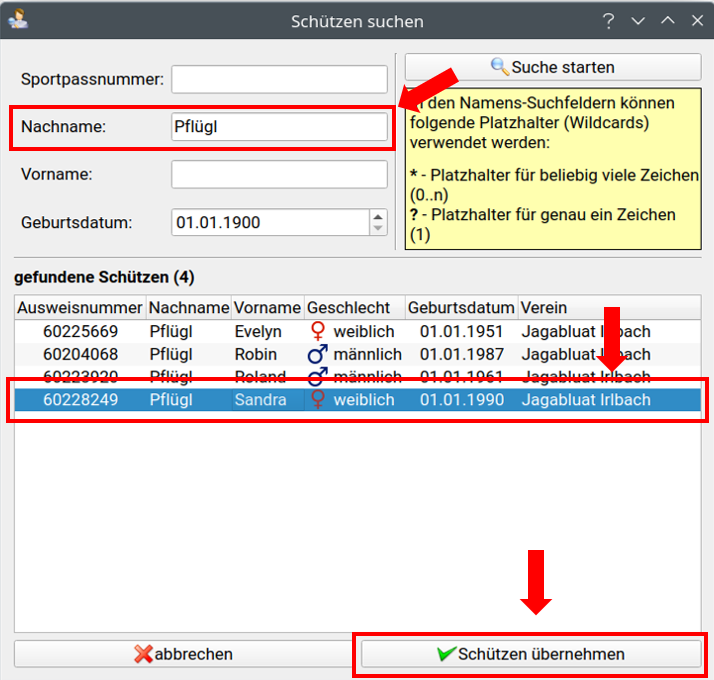
Task: Decrease Geburtsdatum with the down arrow
Action: pyautogui.click(x=377, y=228)
